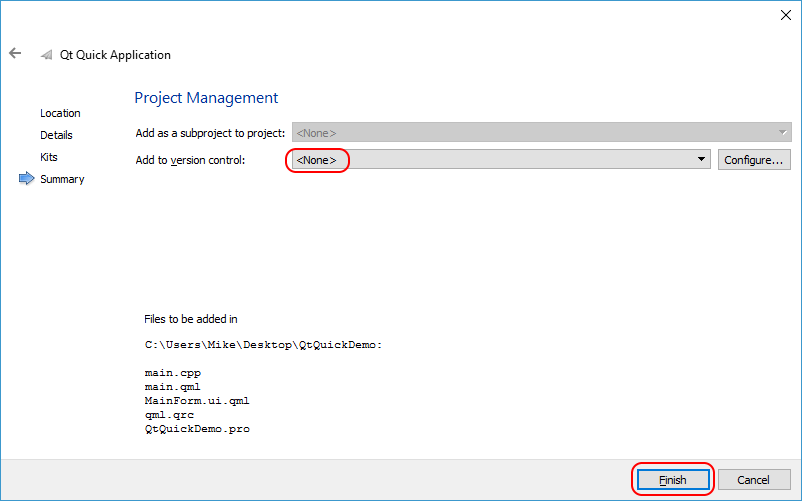Click the Project Management heading
The image size is (802, 501).
click(206, 98)
